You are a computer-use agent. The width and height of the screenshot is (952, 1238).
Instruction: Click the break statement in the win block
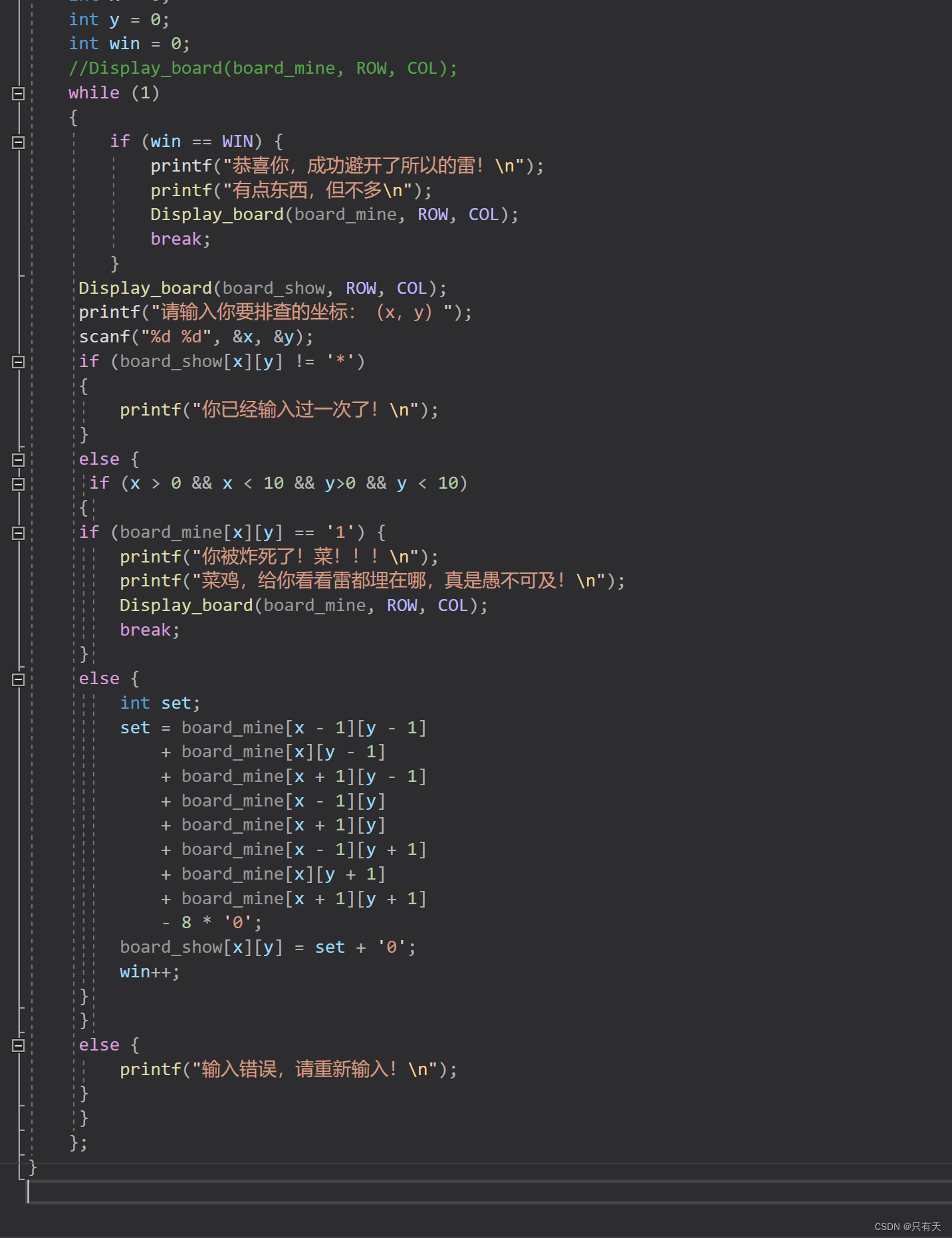pos(180,239)
